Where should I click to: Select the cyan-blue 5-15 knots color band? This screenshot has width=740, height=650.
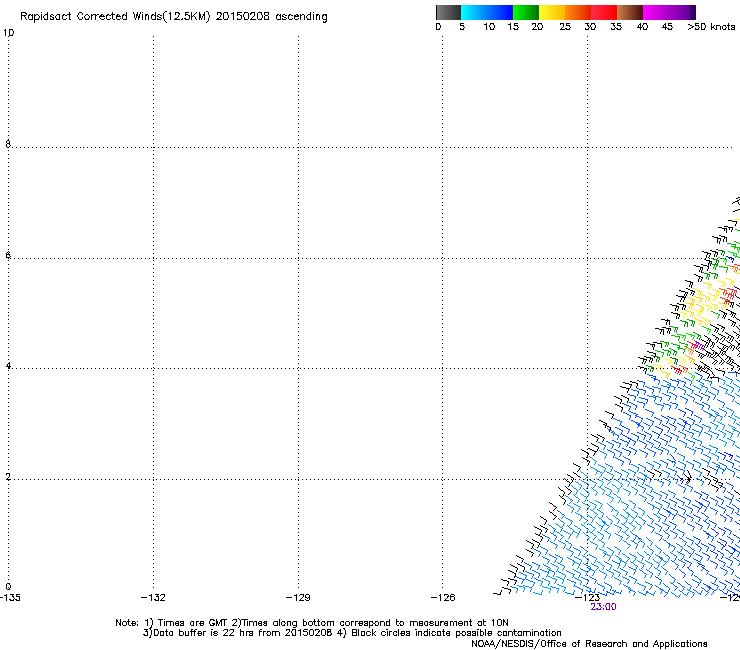(x=487, y=12)
